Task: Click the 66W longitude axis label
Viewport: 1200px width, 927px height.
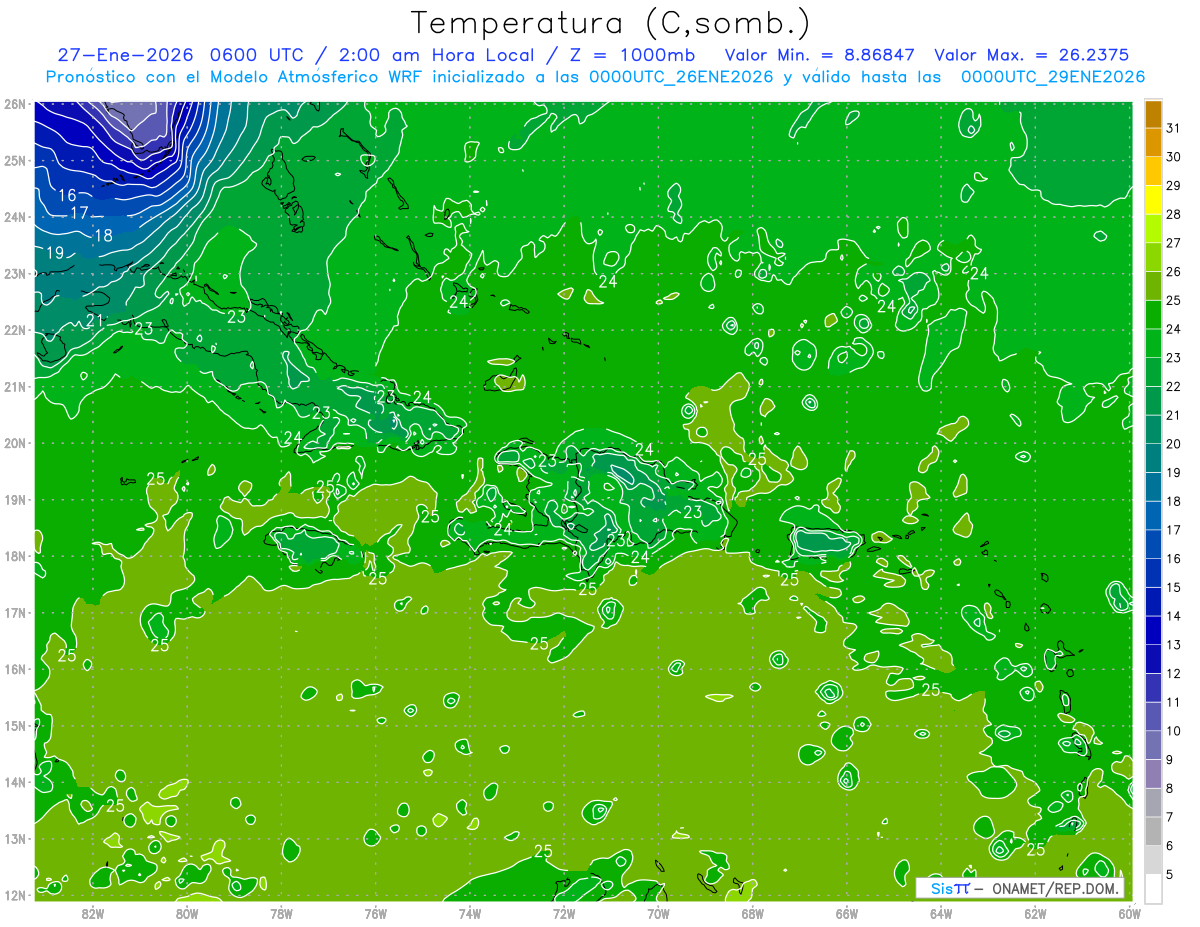Action: tap(847, 913)
